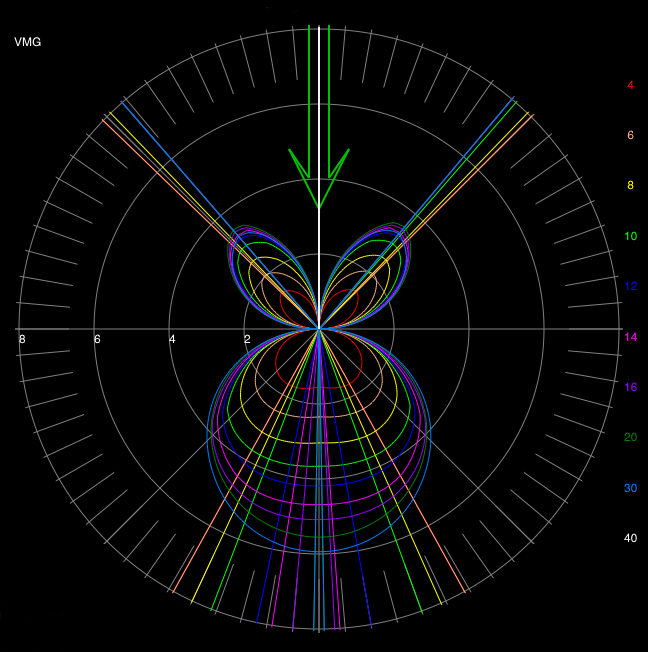The image size is (648, 652).
Task: Select the blue wind speed 12 legend
Action: pyautogui.click(x=631, y=286)
